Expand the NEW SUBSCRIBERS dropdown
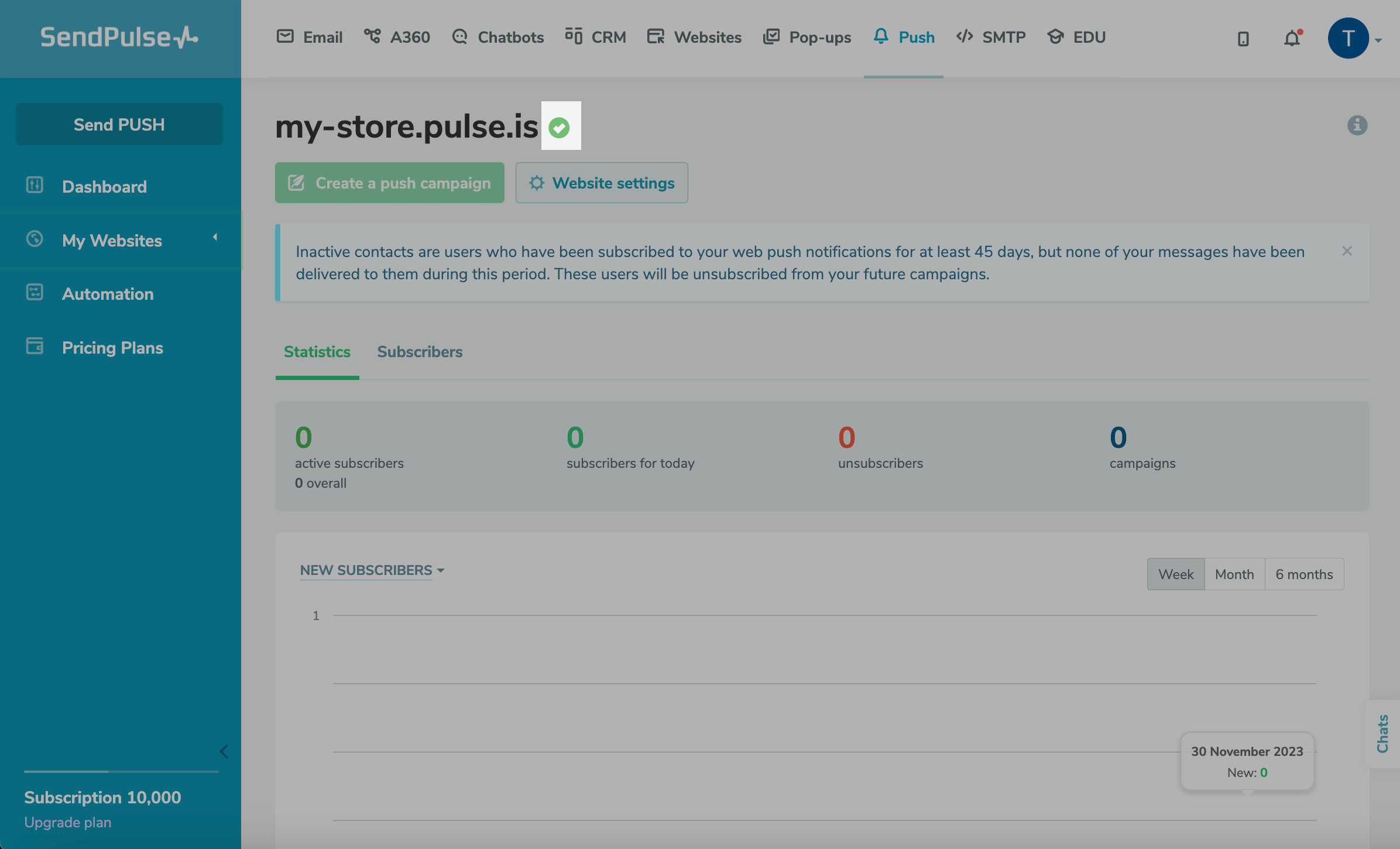1400x849 pixels. point(372,570)
